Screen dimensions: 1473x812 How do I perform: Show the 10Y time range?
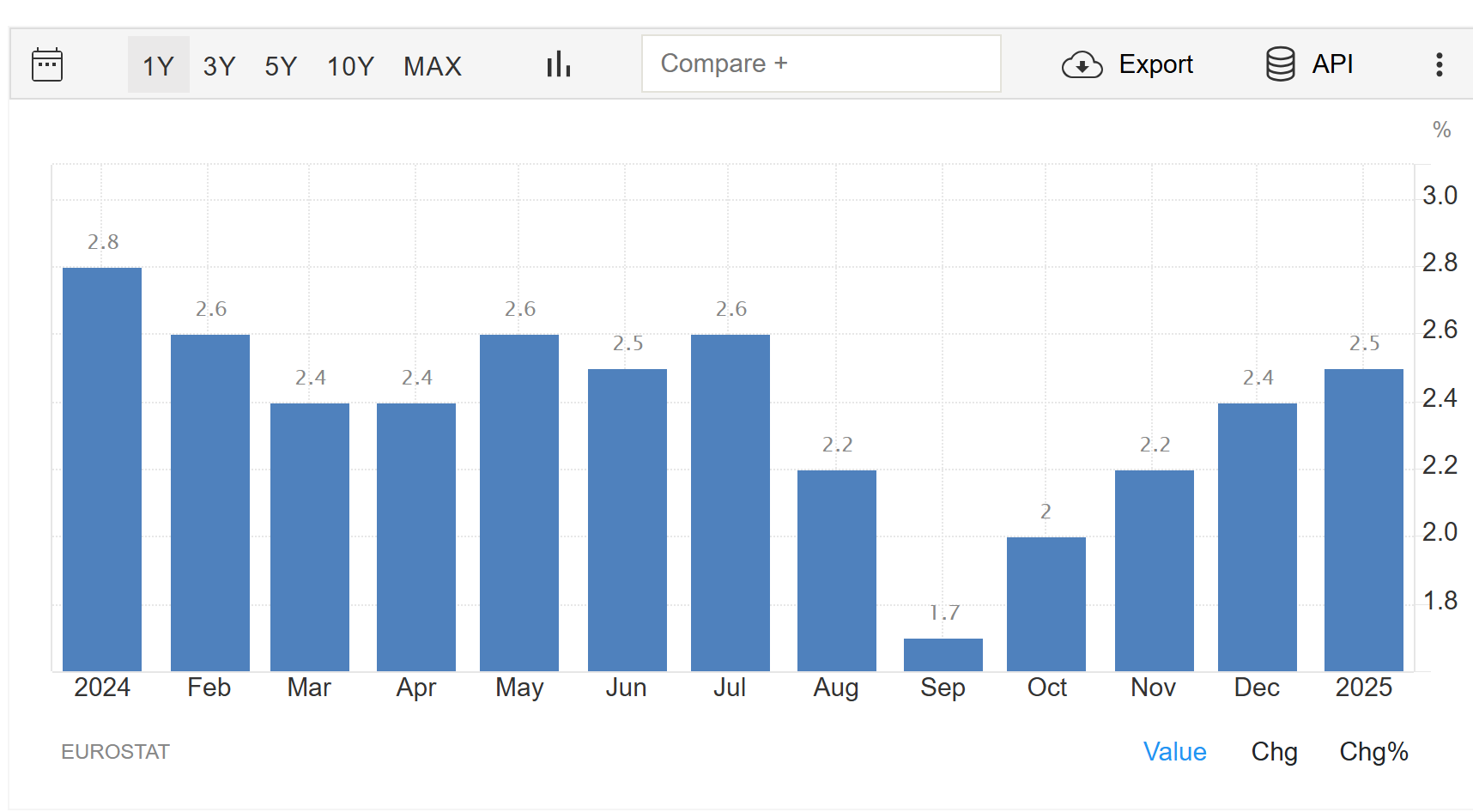point(350,65)
